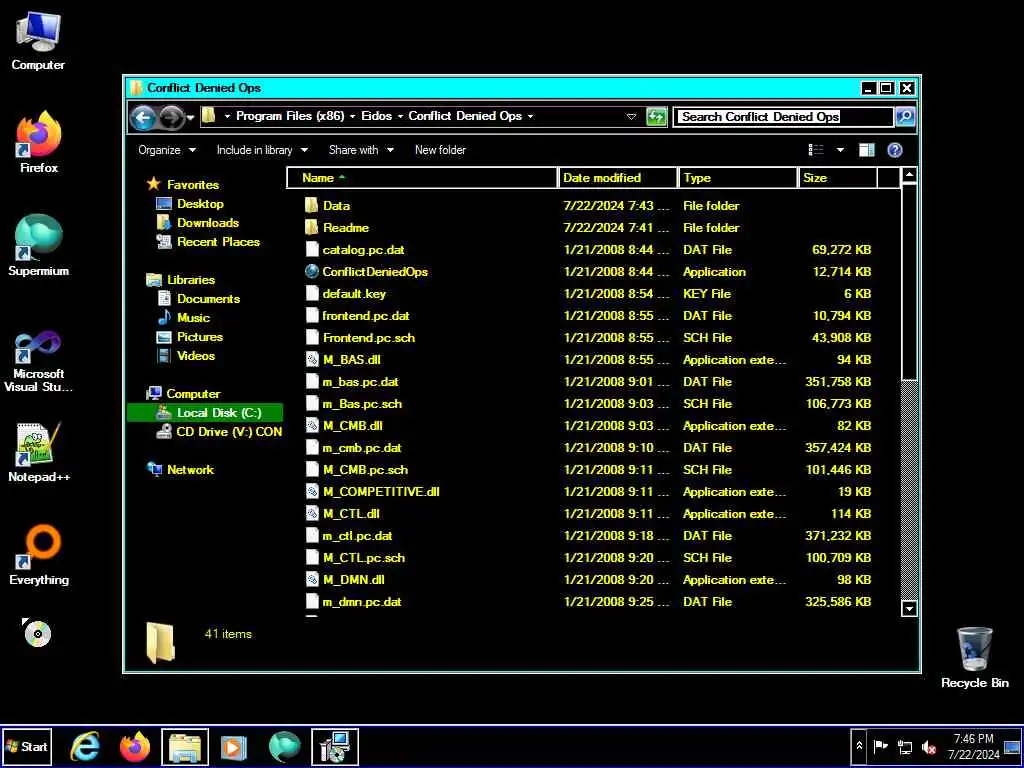Click the Explorer Back navigation arrow
The width and height of the screenshot is (1024, 768).
tap(143, 118)
